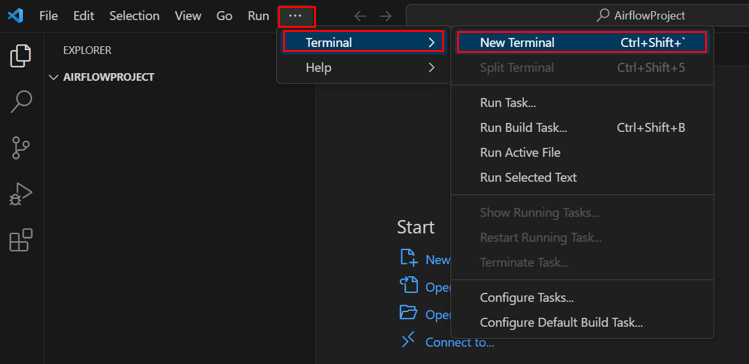This screenshot has height=364, width=749.
Task: Click the AirflowProject command center search box
Action: point(577,16)
